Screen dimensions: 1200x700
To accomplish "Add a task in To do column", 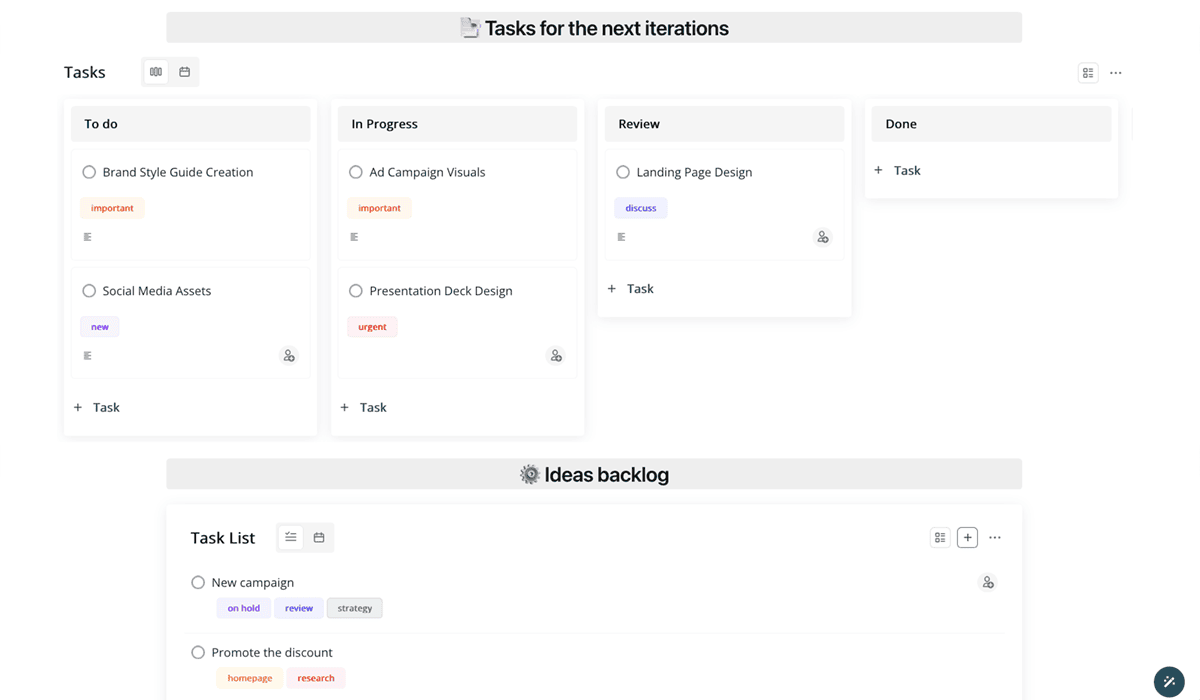I will pos(97,407).
